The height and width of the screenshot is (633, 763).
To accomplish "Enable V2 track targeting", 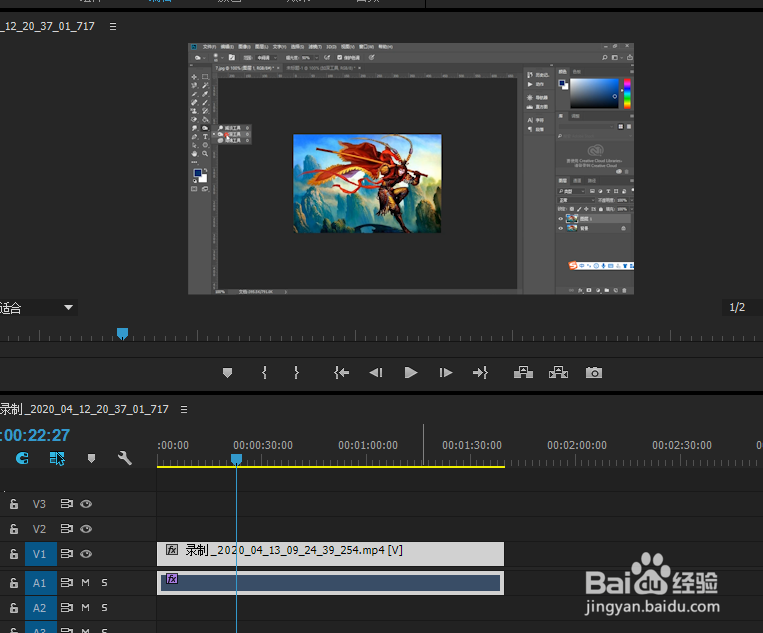I will click(x=39, y=529).
